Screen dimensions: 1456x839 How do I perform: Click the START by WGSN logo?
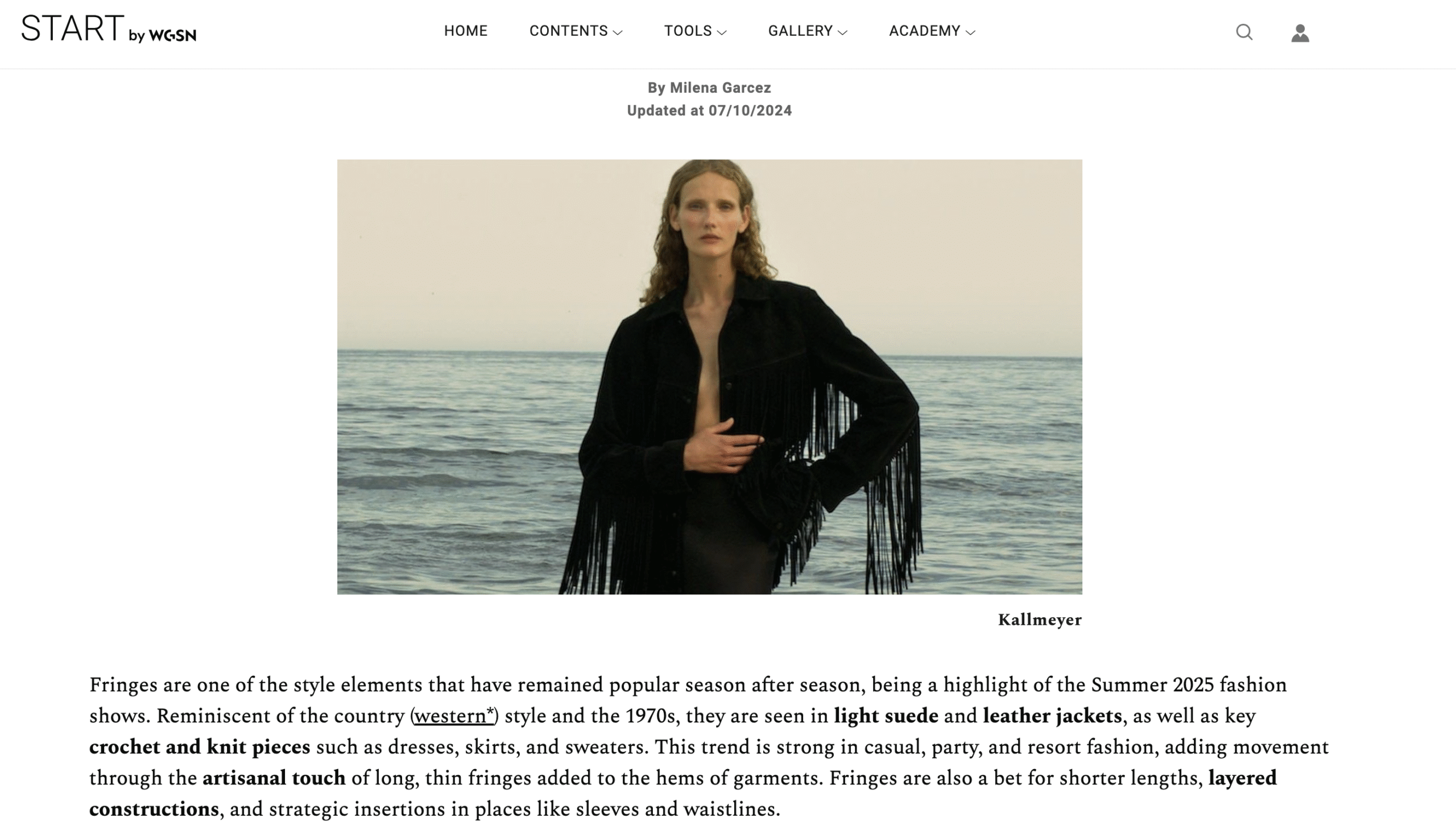[x=109, y=29]
